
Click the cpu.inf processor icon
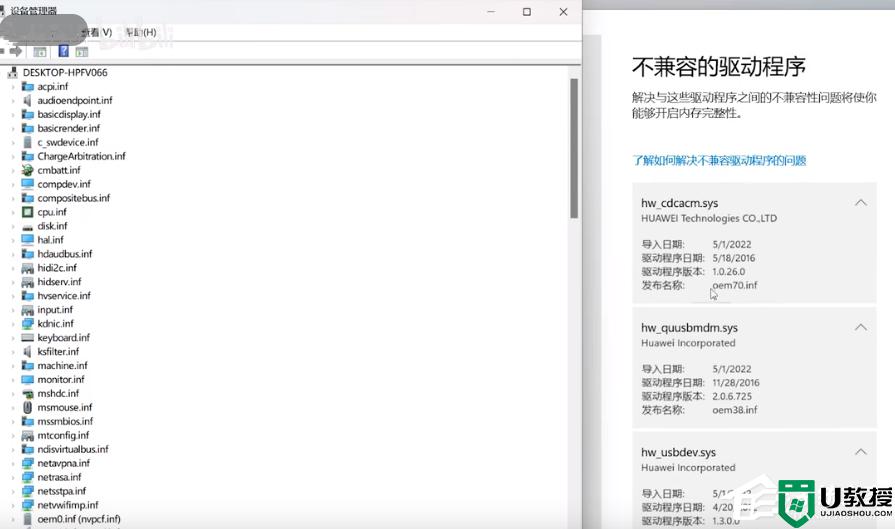tap(28, 212)
